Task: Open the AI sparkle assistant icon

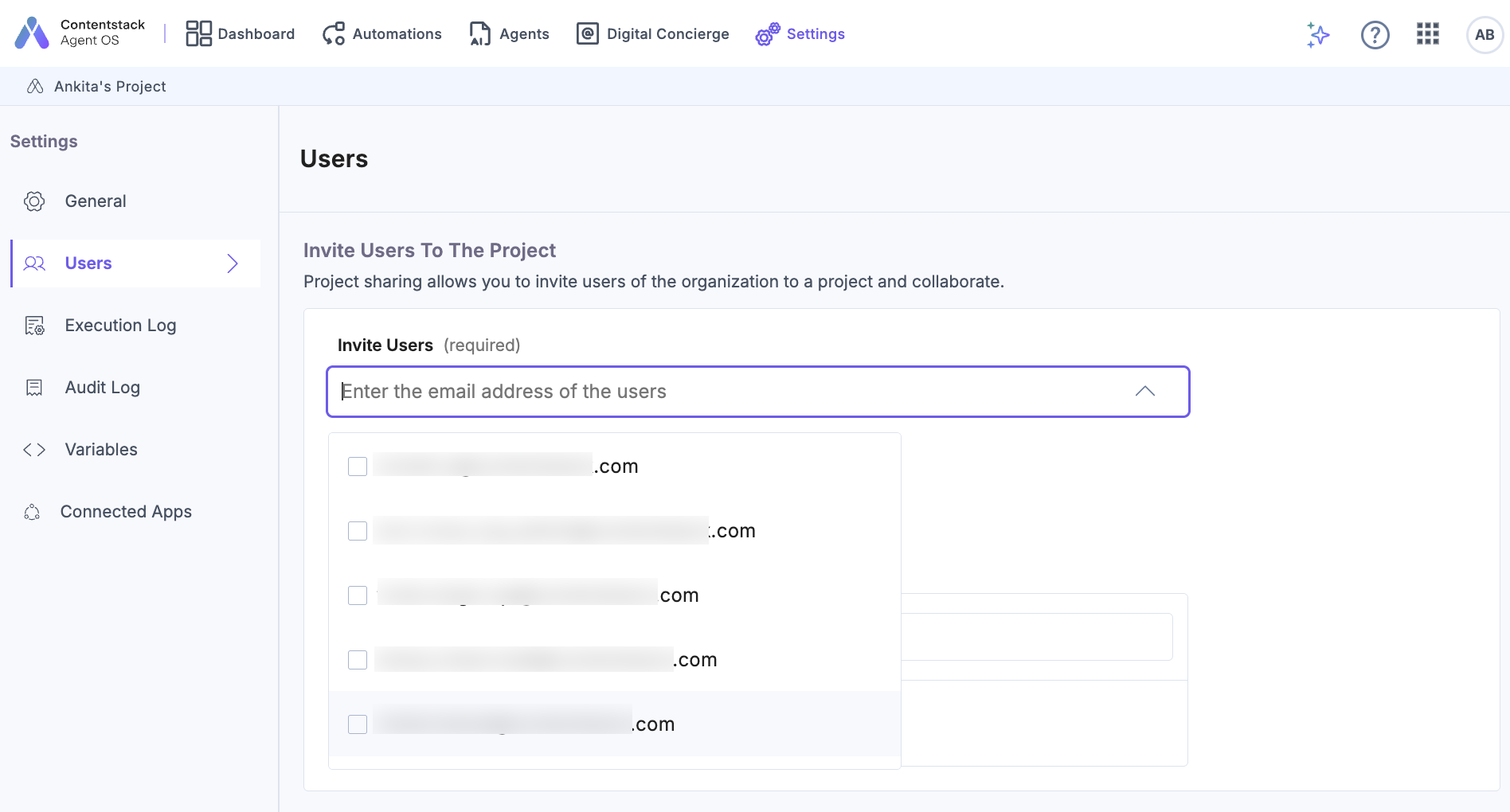Action: point(1318,34)
